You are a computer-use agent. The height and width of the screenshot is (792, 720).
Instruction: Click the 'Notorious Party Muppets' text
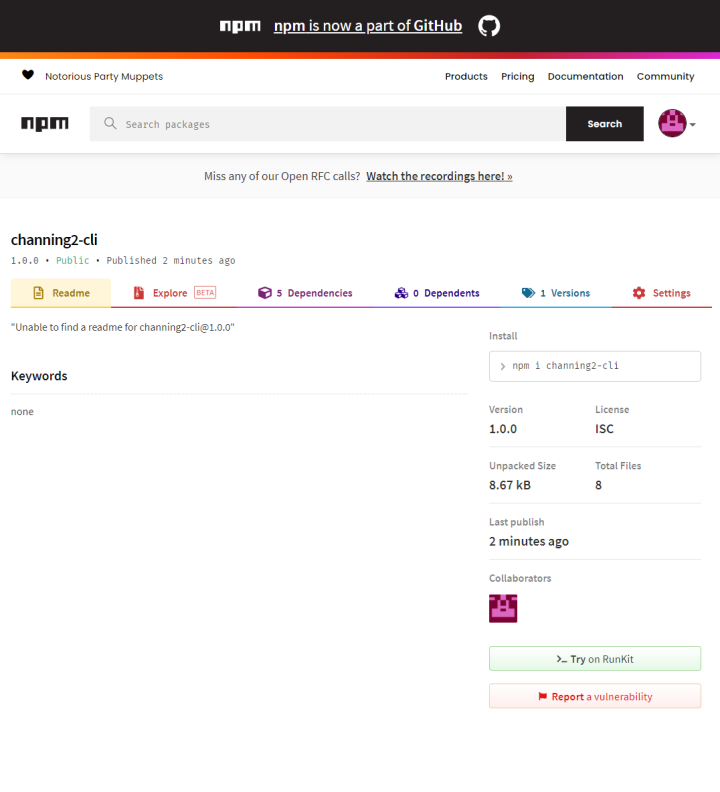(x=104, y=76)
